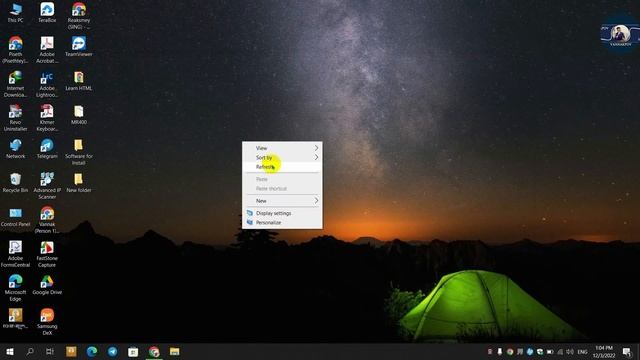
Task: Select the Recycle Bin icon
Action: point(15,182)
